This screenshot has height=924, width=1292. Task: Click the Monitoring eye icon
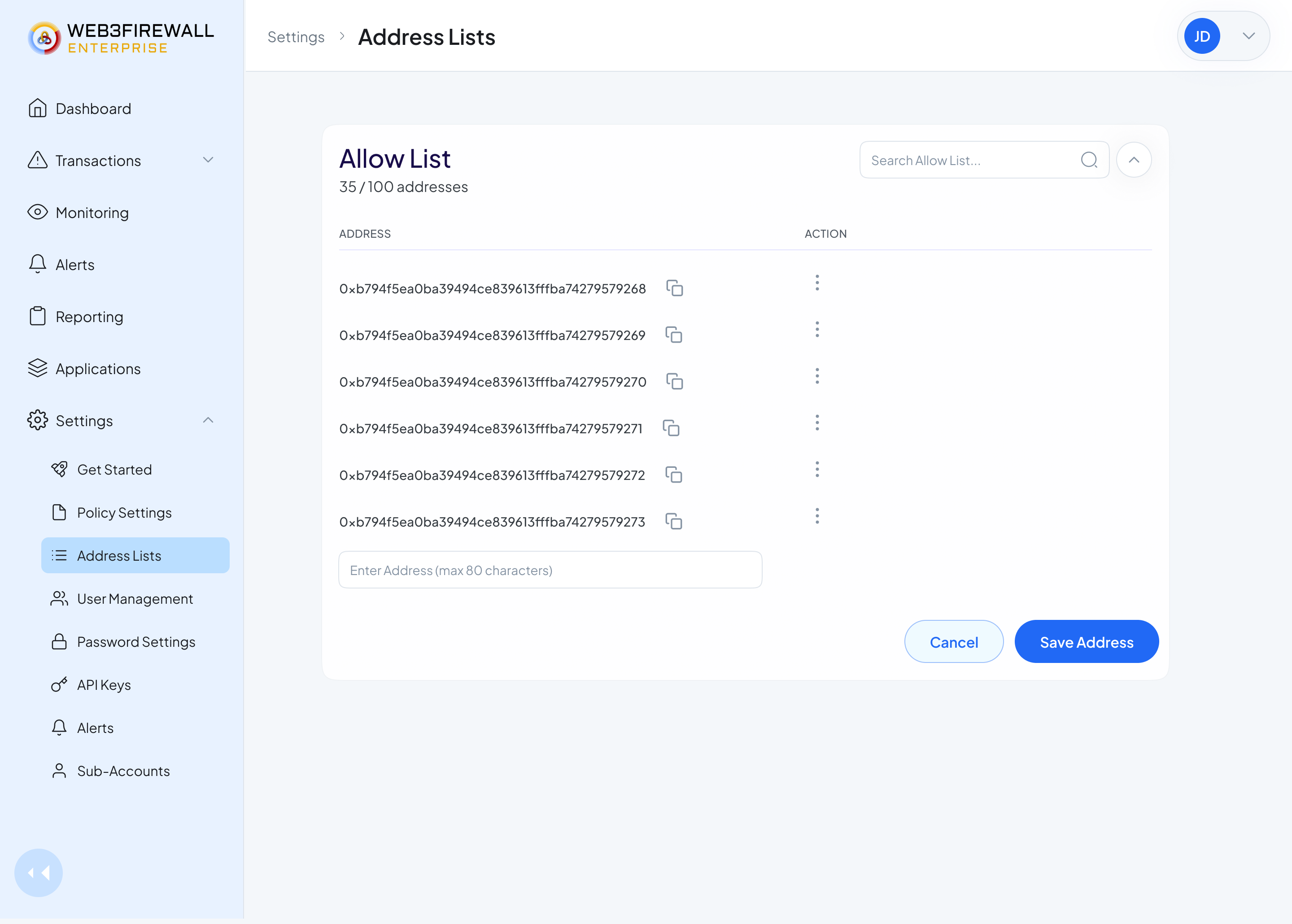[x=38, y=212]
